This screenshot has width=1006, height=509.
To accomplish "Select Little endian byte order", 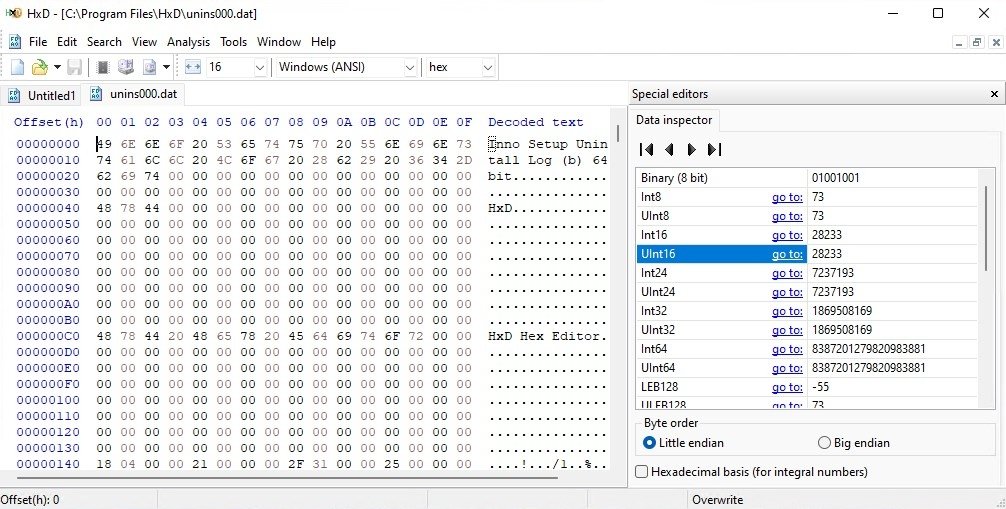I will point(683,443).
